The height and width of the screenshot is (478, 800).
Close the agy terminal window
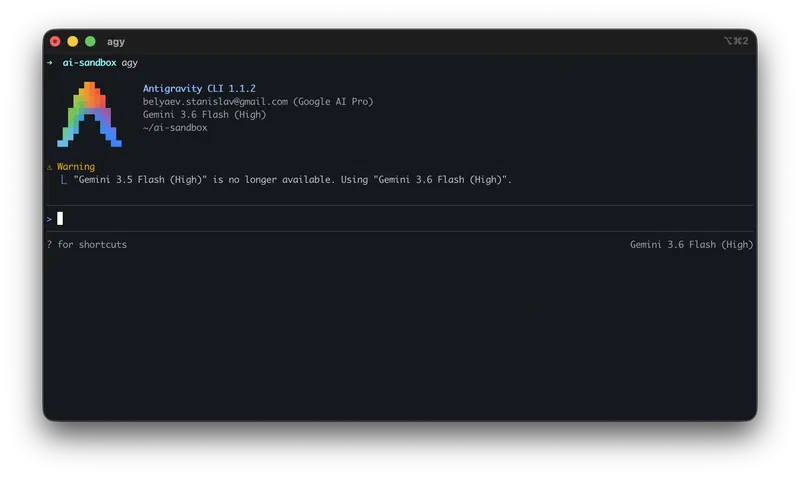tap(55, 41)
